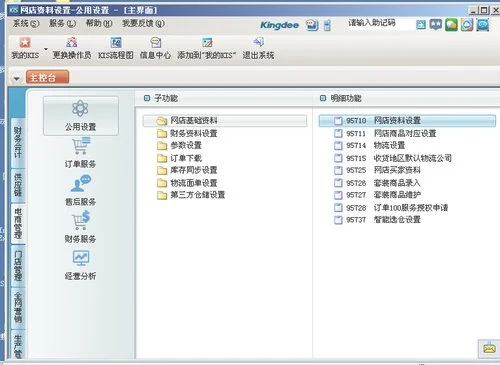Open 订单服务 shopping cart icon
The image size is (500, 365).
pos(81,146)
